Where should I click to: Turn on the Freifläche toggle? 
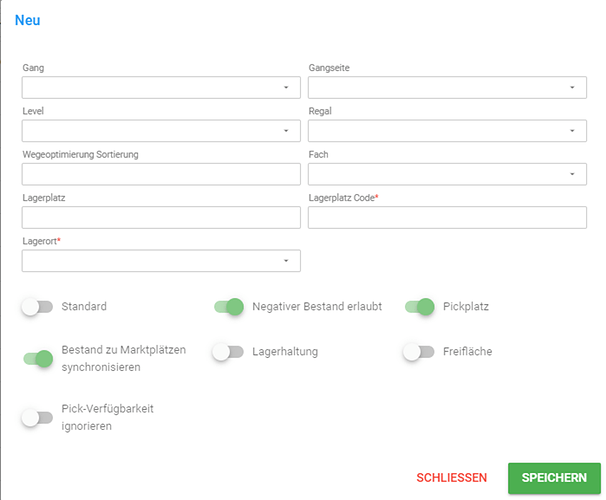coord(419,352)
